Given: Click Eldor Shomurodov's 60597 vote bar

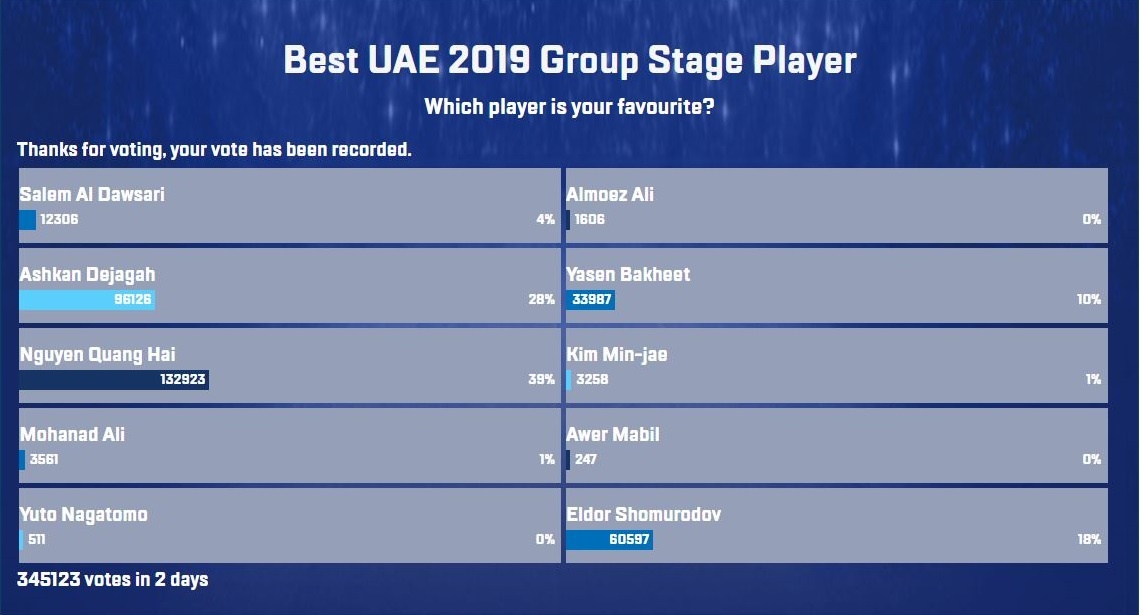Looking at the screenshot, I should tap(609, 540).
